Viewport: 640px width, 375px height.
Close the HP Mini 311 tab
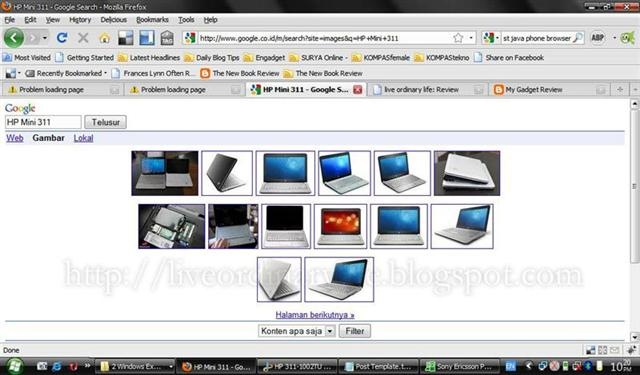(358, 89)
